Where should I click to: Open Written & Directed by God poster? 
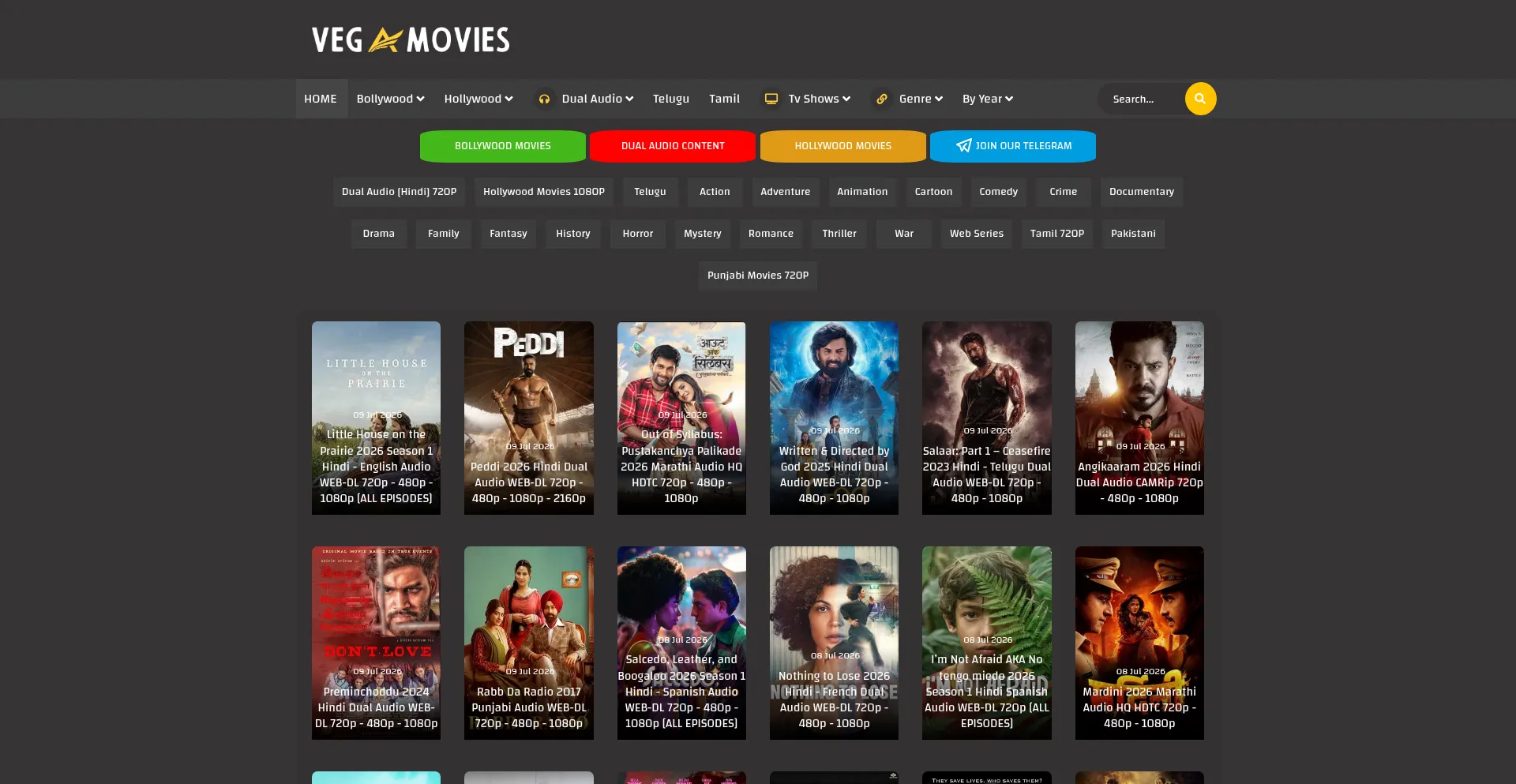click(834, 418)
